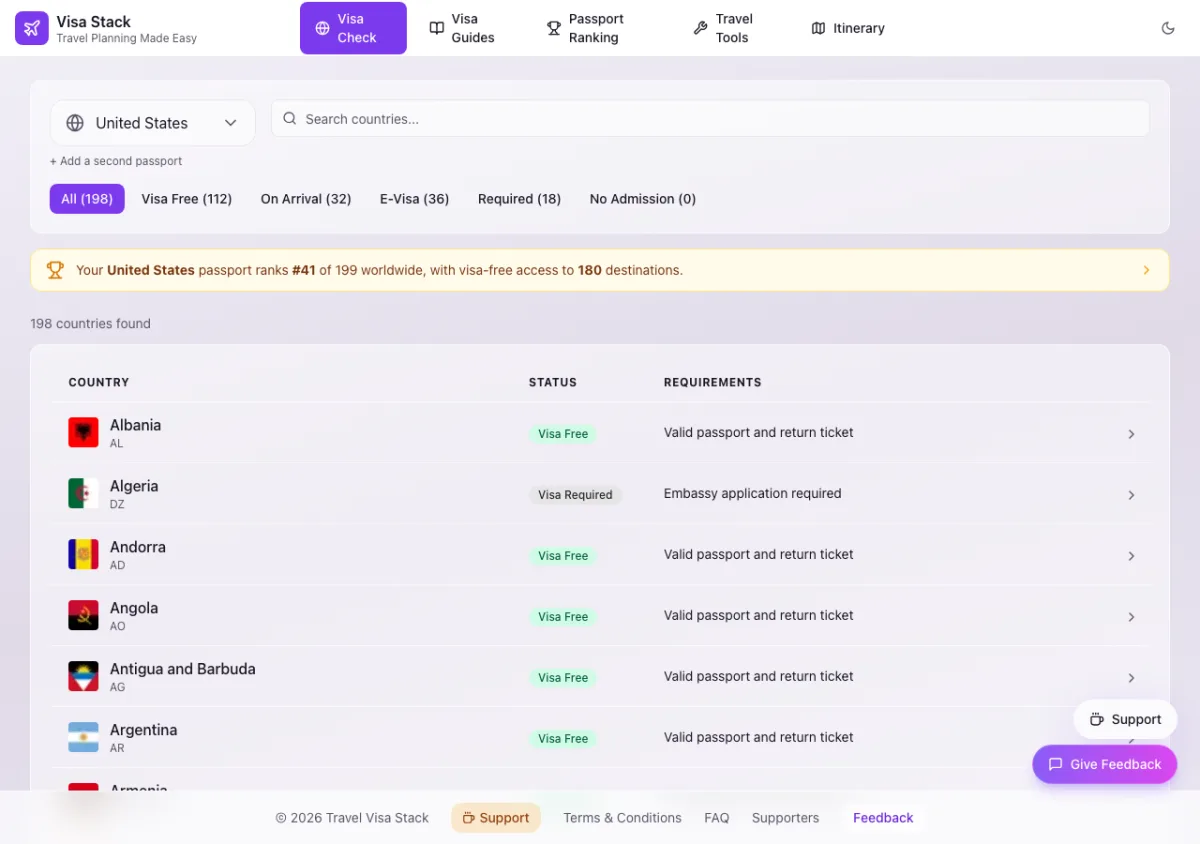Switch to the Passport Ranking tab

click(x=584, y=28)
